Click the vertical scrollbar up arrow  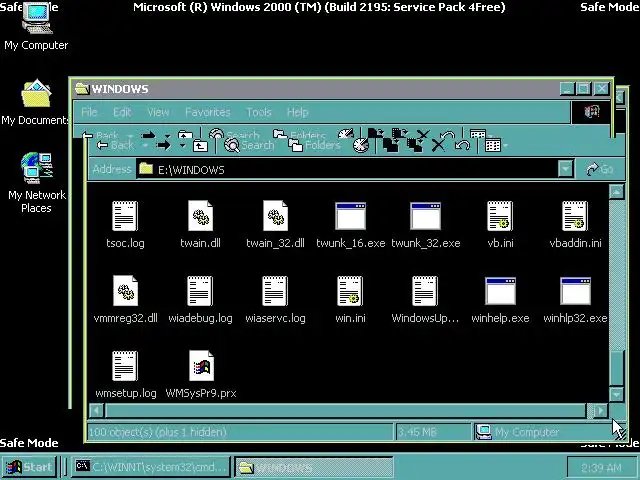pyautogui.click(x=616, y=192)
